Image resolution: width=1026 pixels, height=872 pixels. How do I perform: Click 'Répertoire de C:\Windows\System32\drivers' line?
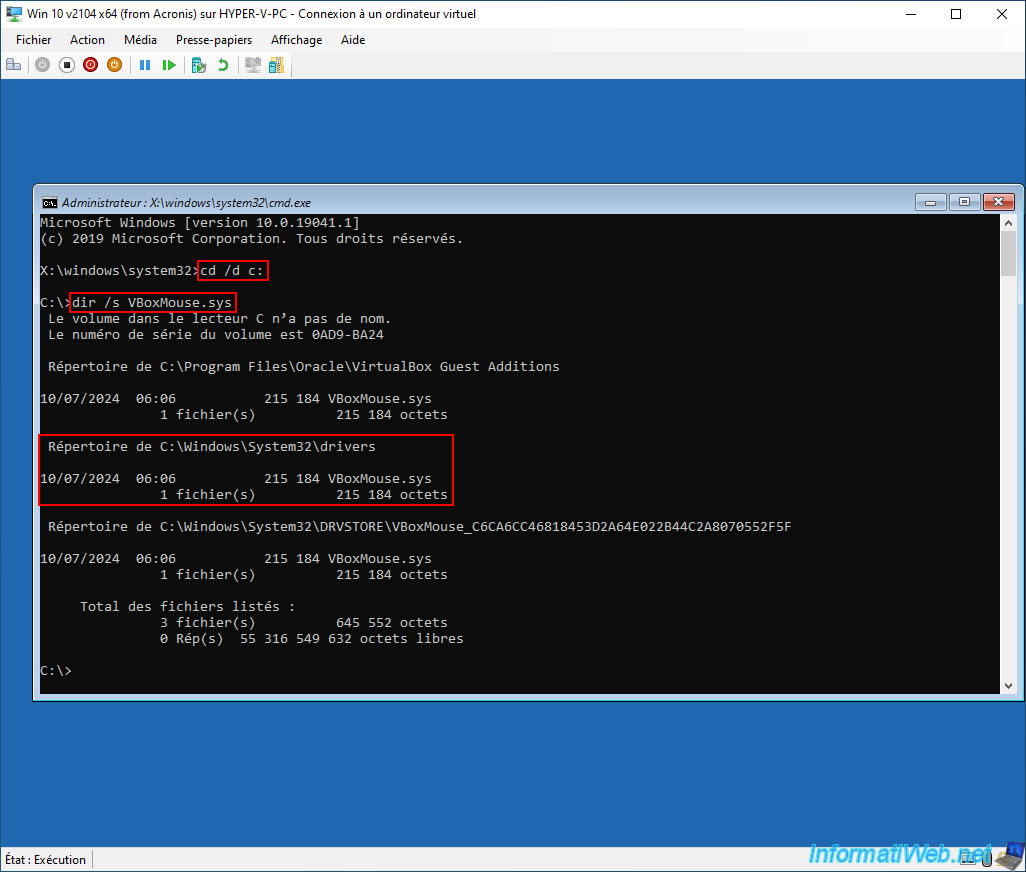click(211, 447)
